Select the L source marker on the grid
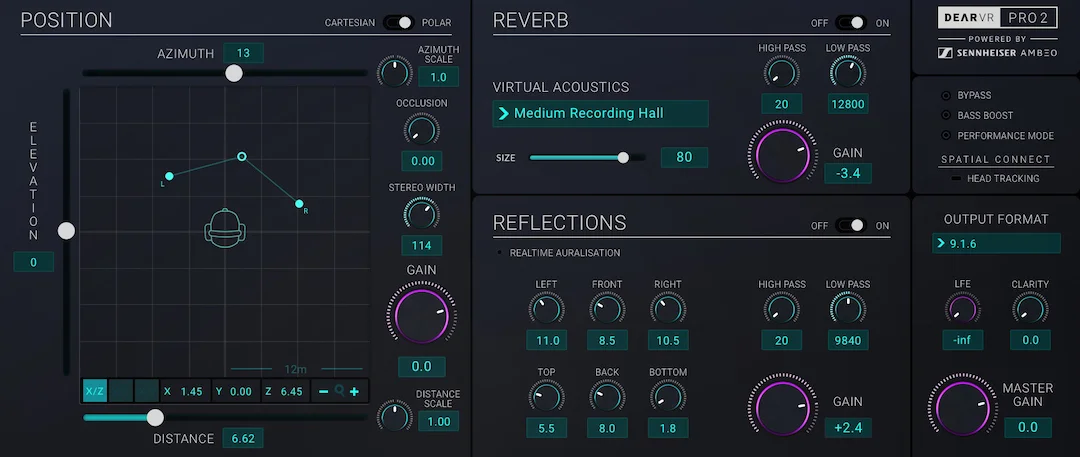The height and width of the screenshot is (457, 1080). point(169,176)
